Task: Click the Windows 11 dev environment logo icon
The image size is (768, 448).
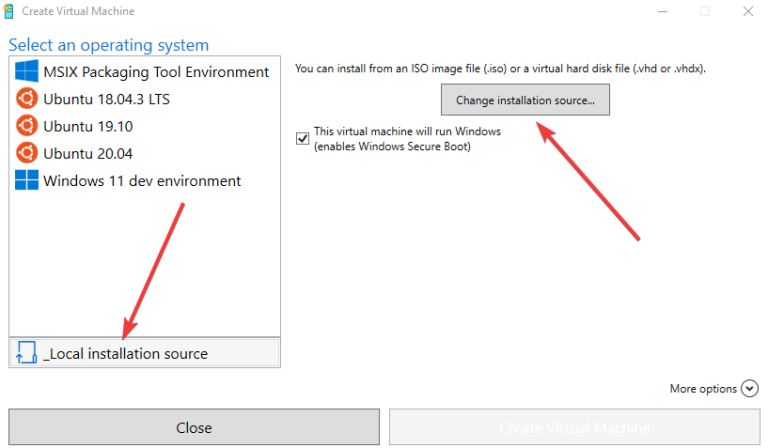Action: click(26, 180)
